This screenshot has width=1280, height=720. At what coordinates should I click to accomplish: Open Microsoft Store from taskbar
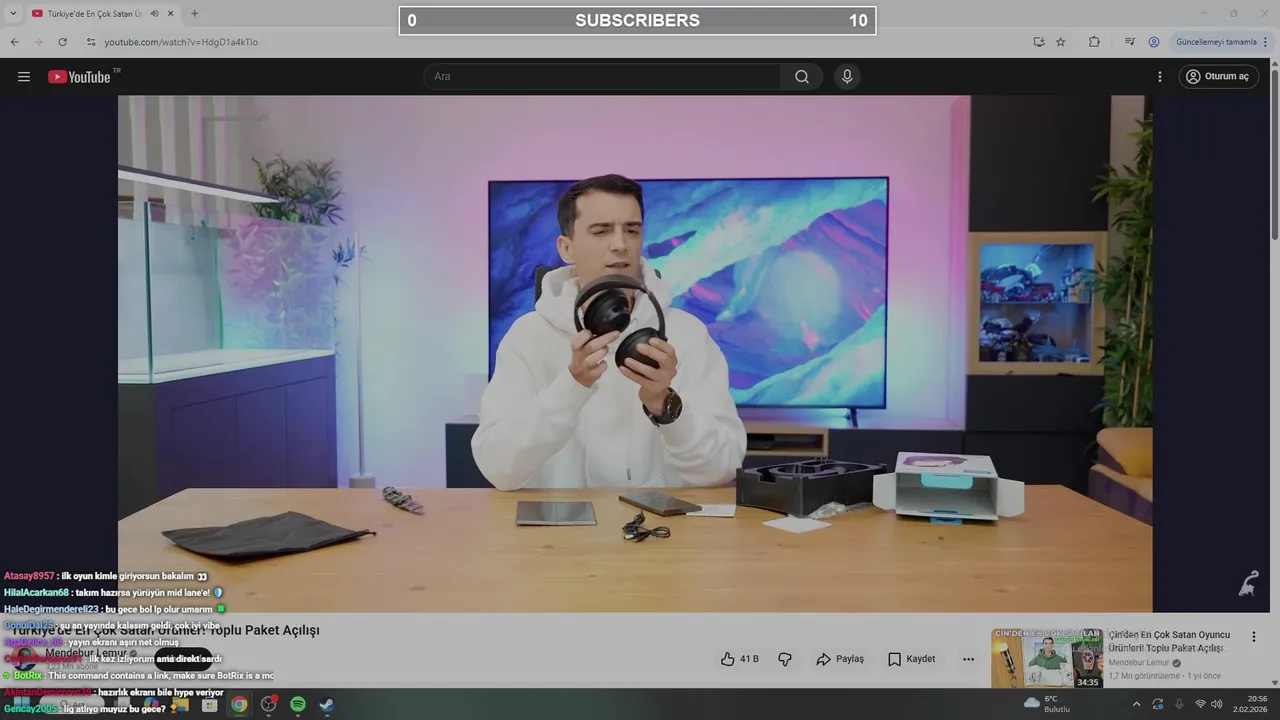(x=209, y=705)
